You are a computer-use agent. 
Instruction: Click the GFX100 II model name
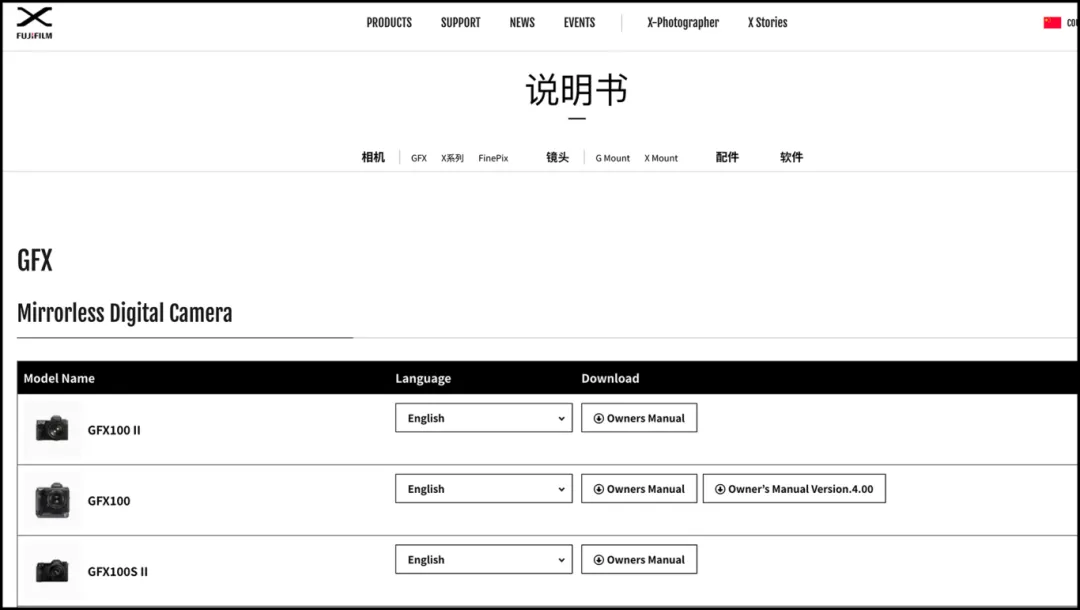pyautogui.click(x=114, y=430)
